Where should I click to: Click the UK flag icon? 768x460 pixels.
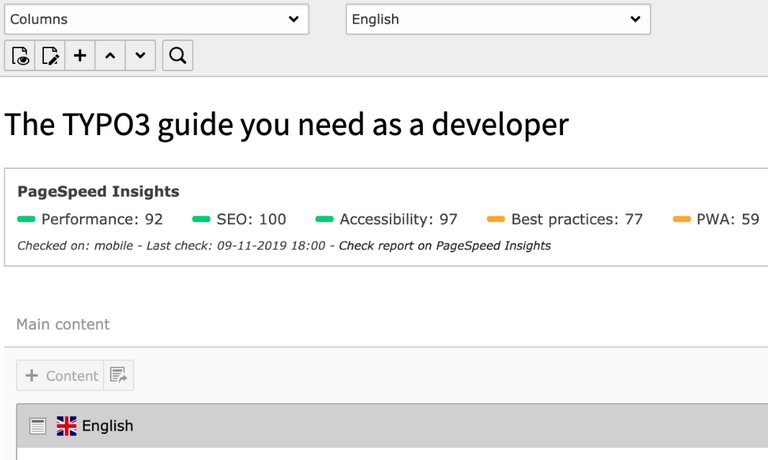click(x=67, y=426)
